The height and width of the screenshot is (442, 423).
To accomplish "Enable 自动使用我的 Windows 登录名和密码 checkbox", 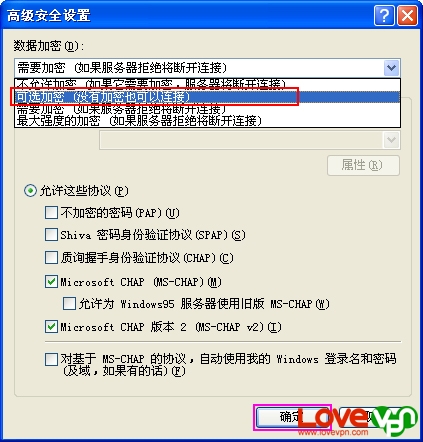I will [51, 359].
